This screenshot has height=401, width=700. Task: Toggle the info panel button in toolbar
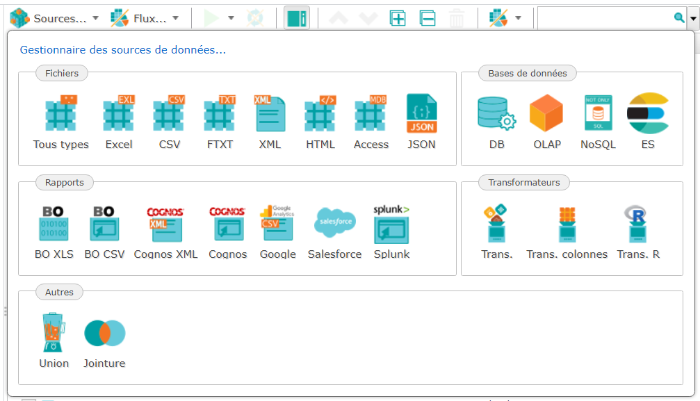tap(296, 18)
